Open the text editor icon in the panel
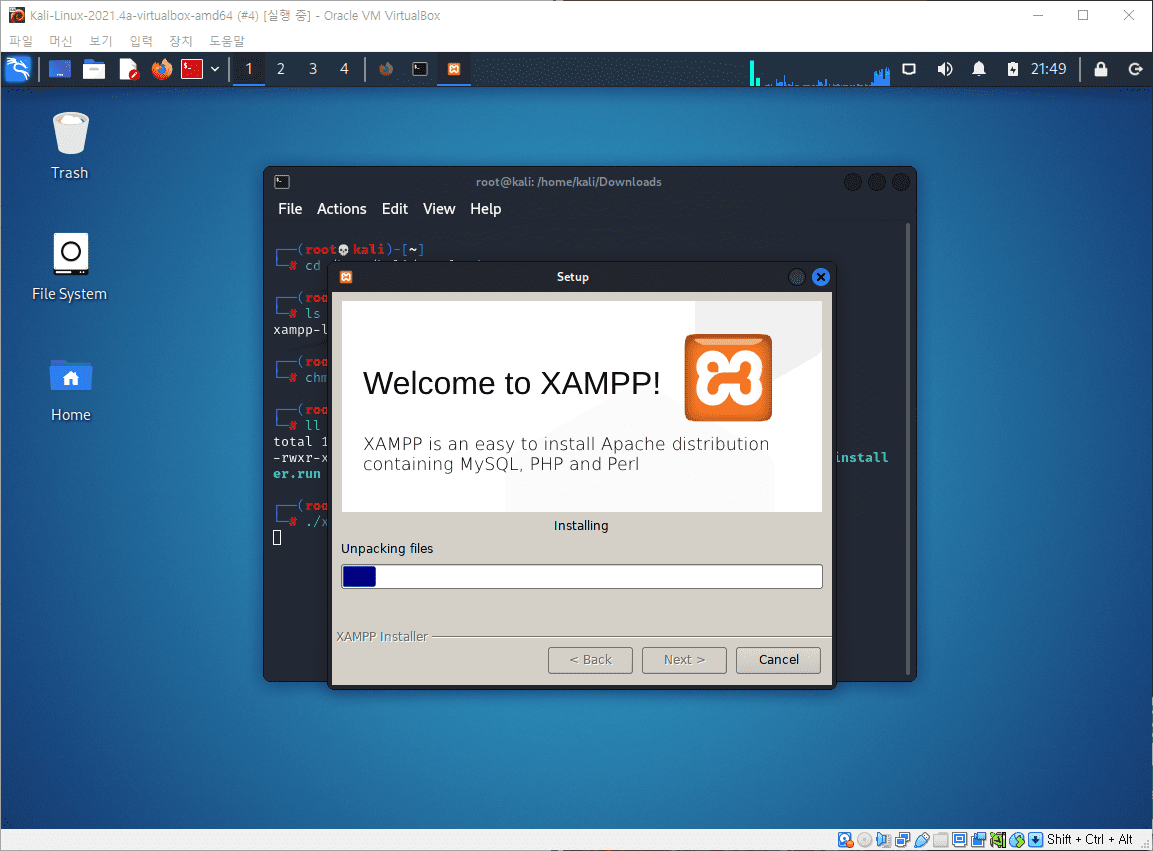Screen dimensions: 1153x851 coord(127,69)
